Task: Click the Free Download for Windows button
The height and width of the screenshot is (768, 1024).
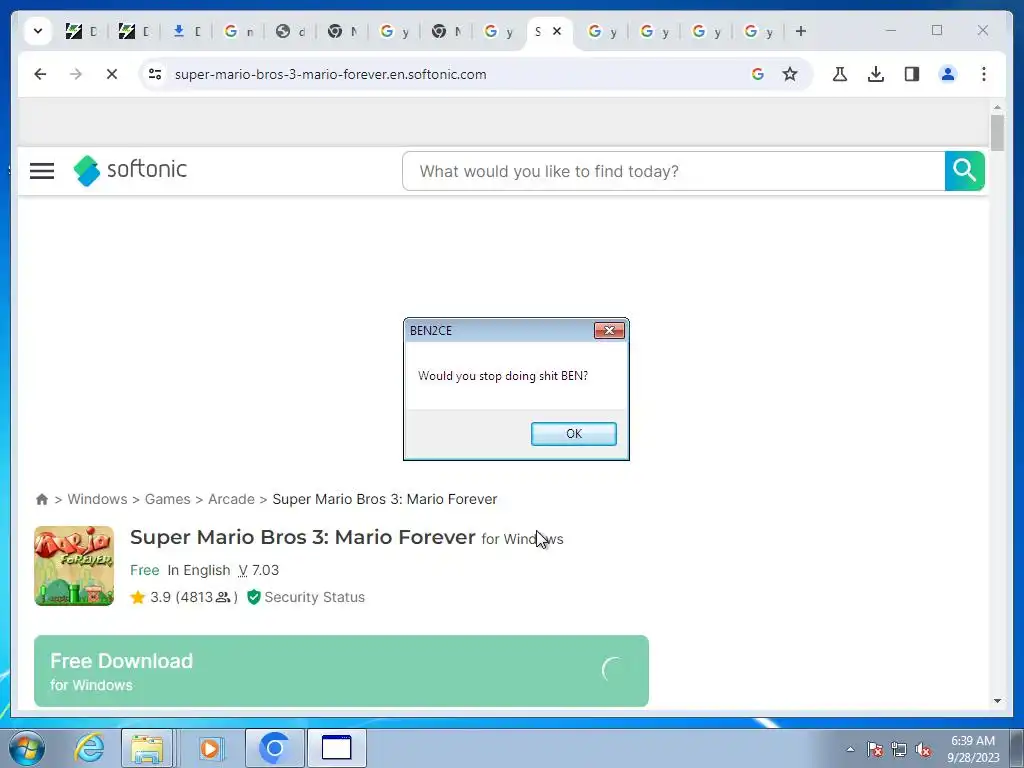Action: tap(341, 671)
